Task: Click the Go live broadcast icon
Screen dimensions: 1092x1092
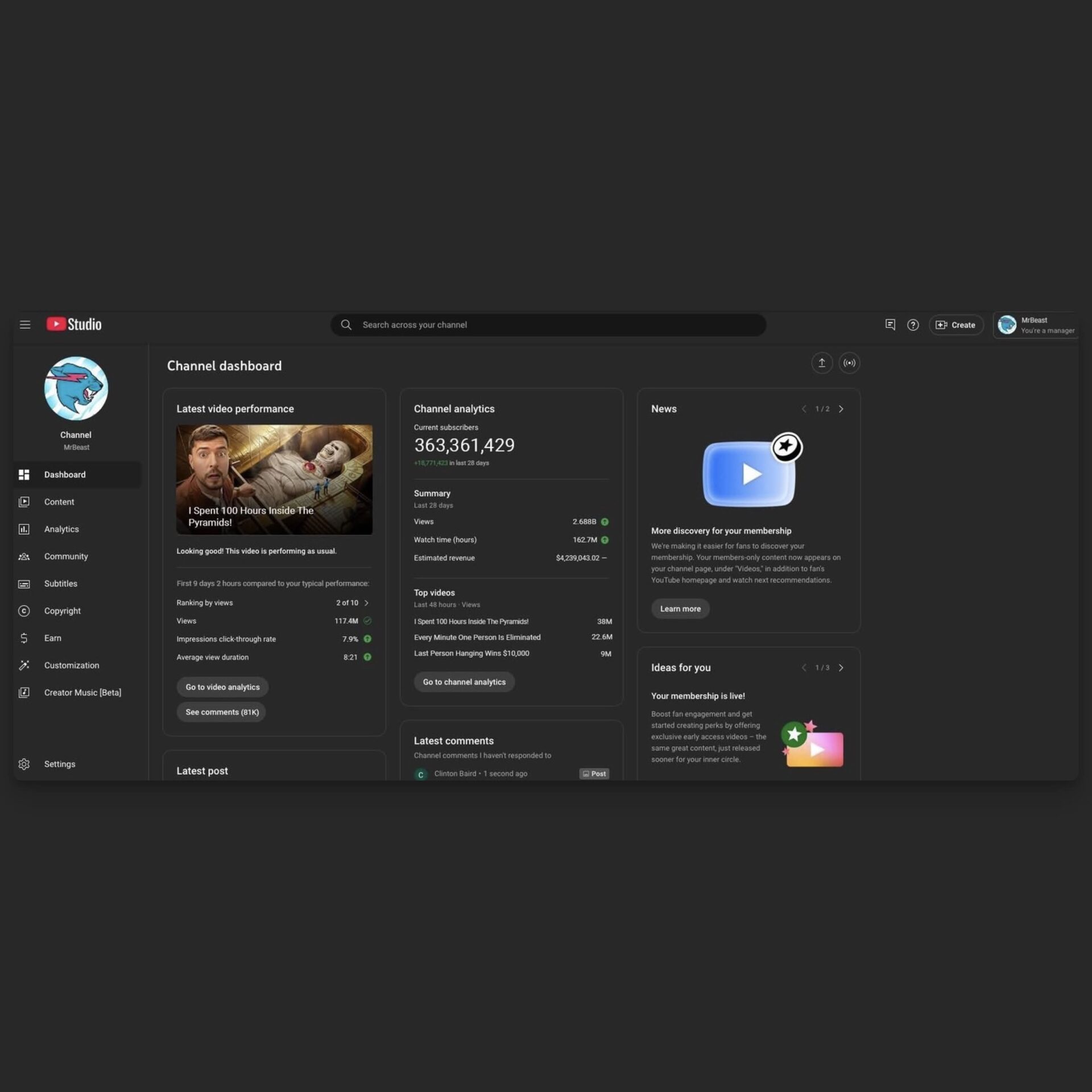Action: [x=849, y=363]
